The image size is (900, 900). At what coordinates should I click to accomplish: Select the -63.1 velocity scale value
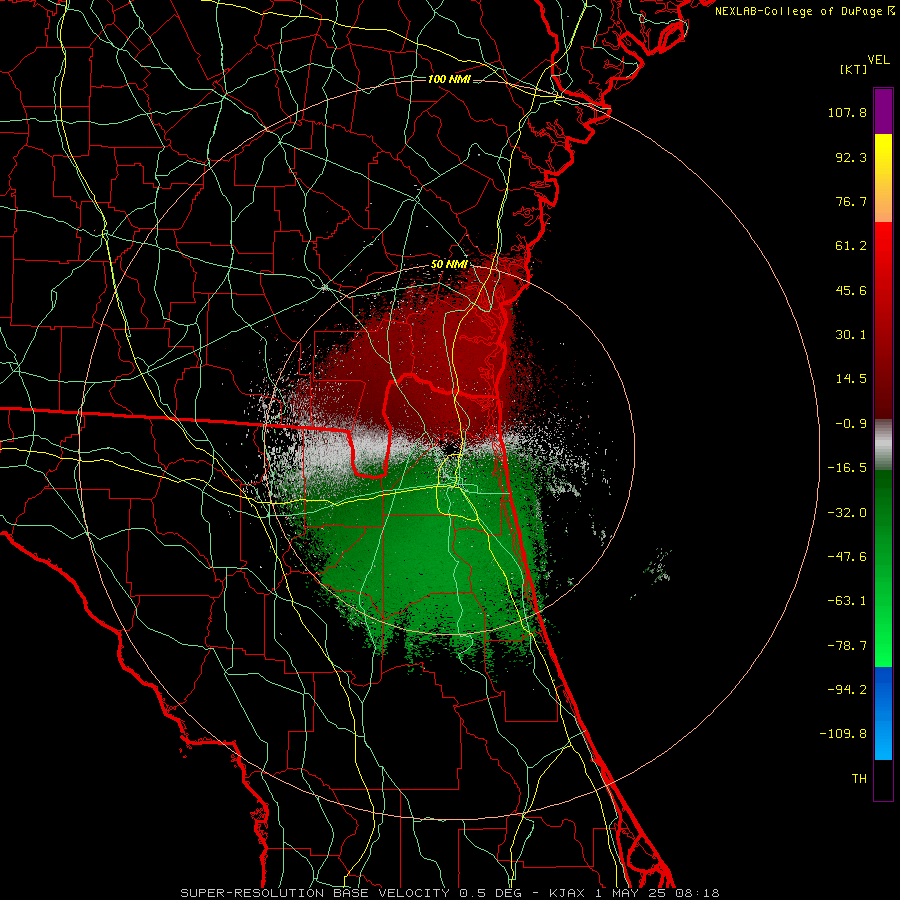coord(847,601)
